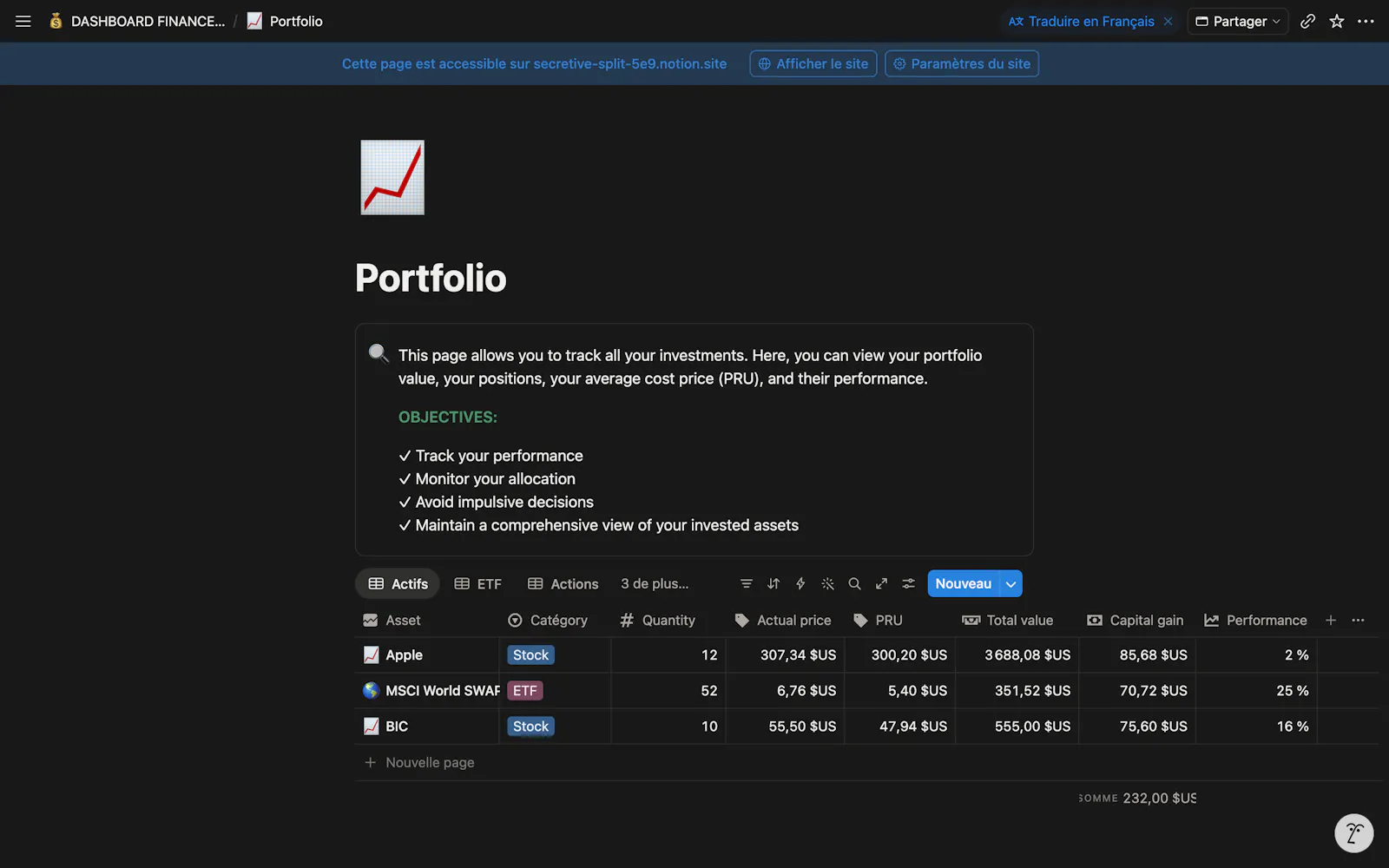Open the Actual price column header menu
The width and height of the screenshot is (1389, 868).
coord(784,620)
